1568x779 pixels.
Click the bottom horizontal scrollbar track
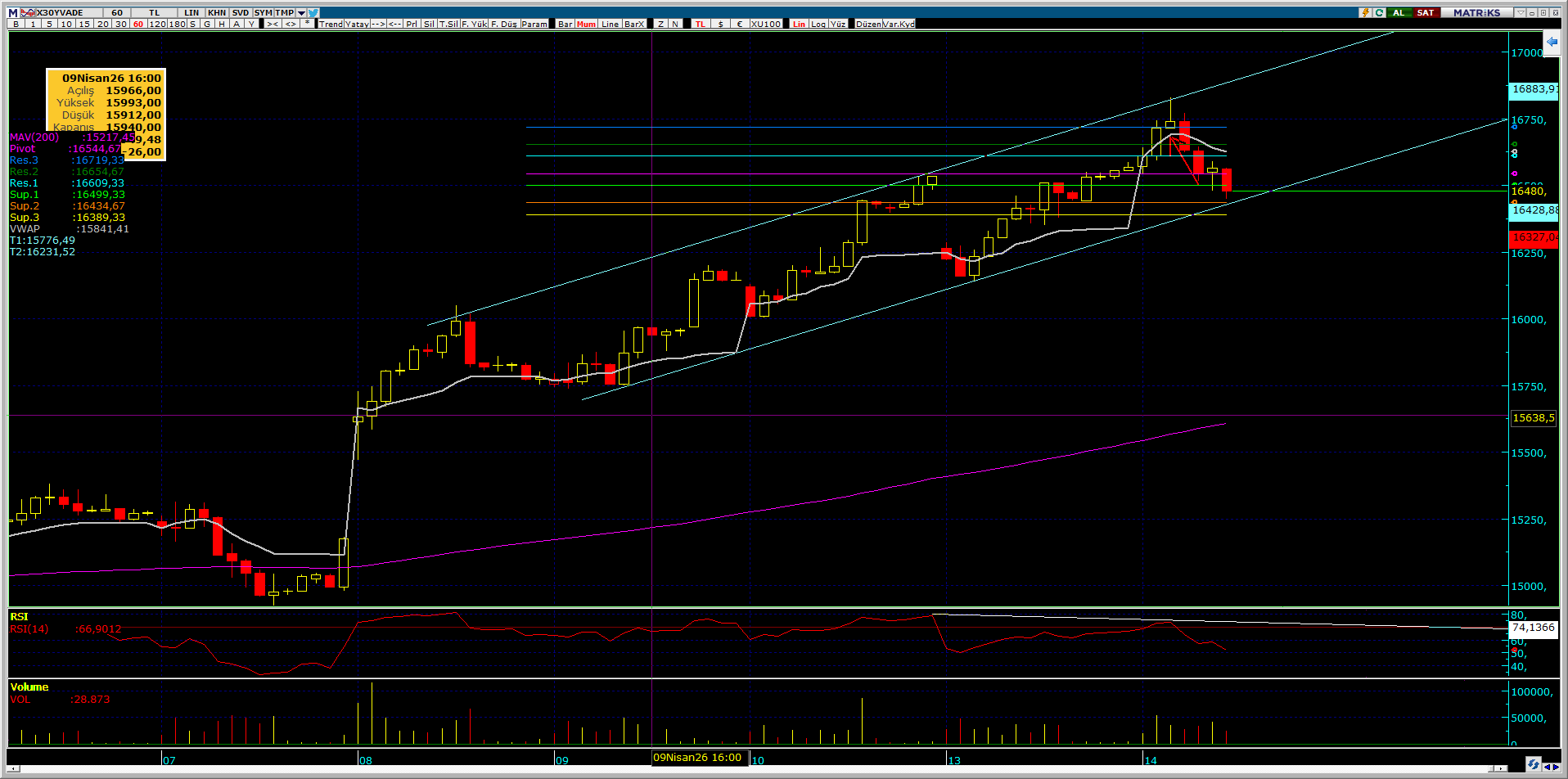(x=737, y=768)
